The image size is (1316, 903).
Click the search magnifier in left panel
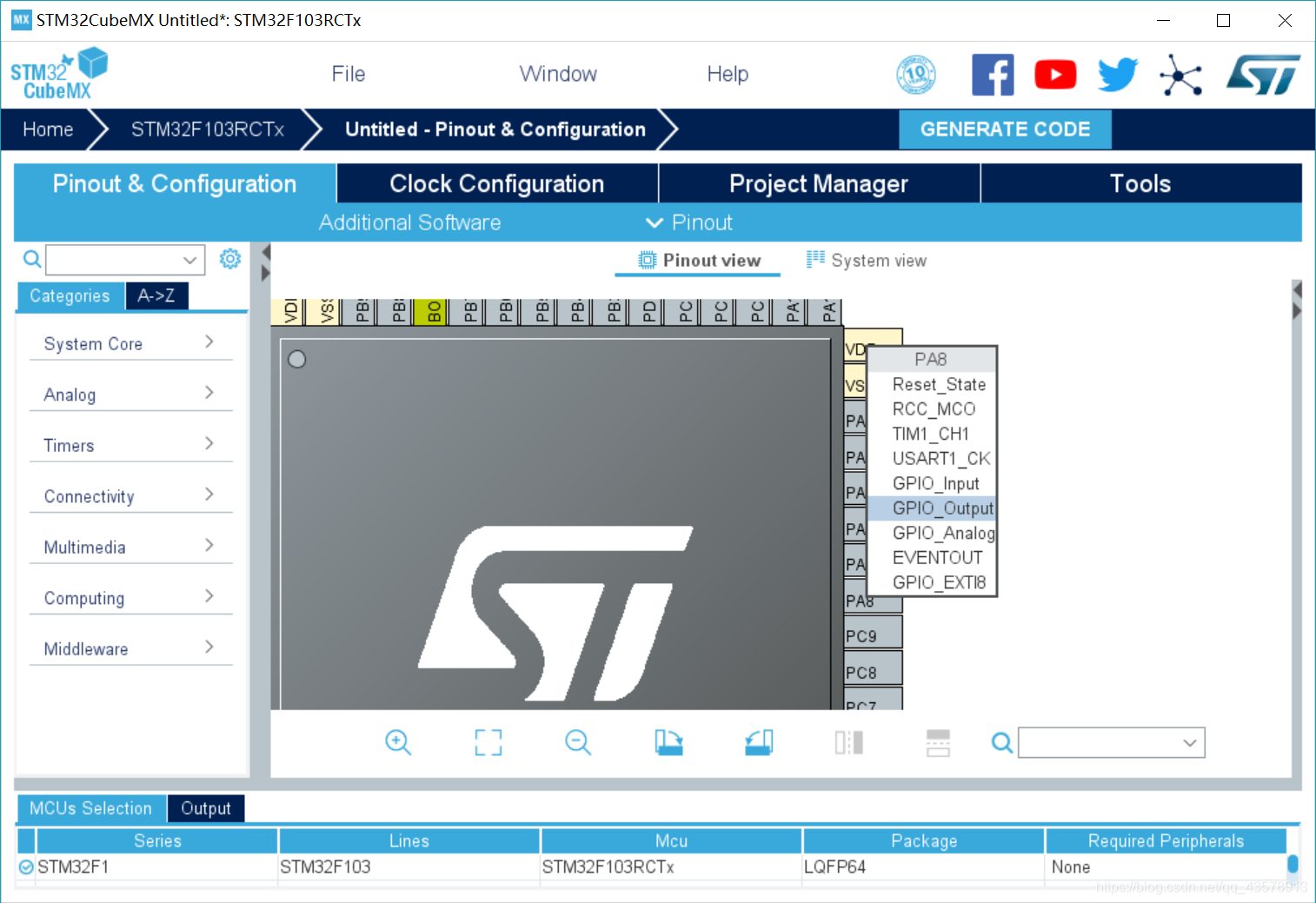coord(31,259)
